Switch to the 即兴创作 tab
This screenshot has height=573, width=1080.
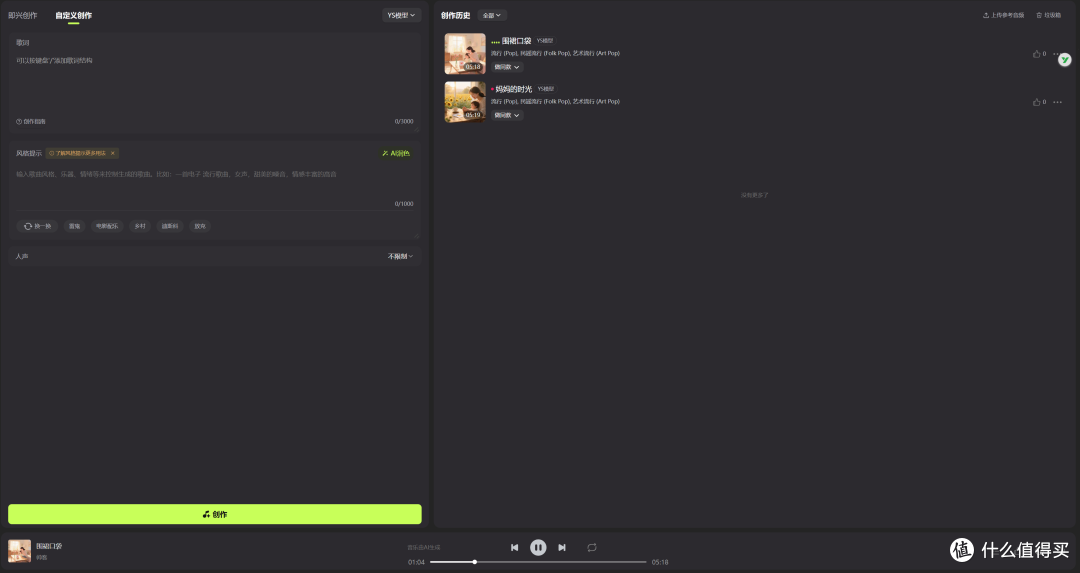click(23, 15)
